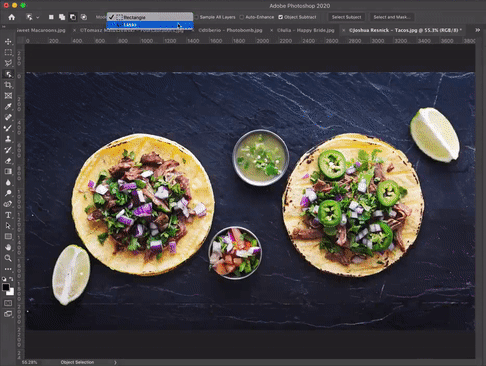
Task: Close the Happy Bride.jpg document tab
Action: [271, 30]
